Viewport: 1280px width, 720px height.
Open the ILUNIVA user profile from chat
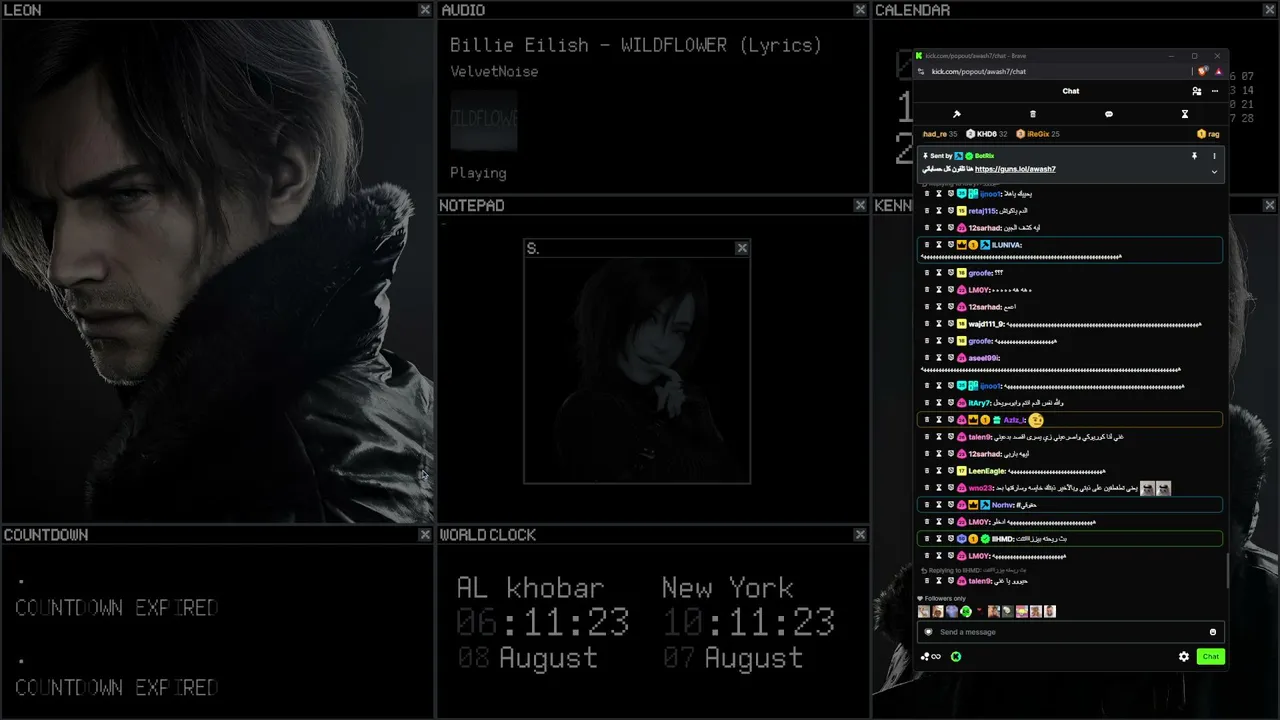(1007, 245)
